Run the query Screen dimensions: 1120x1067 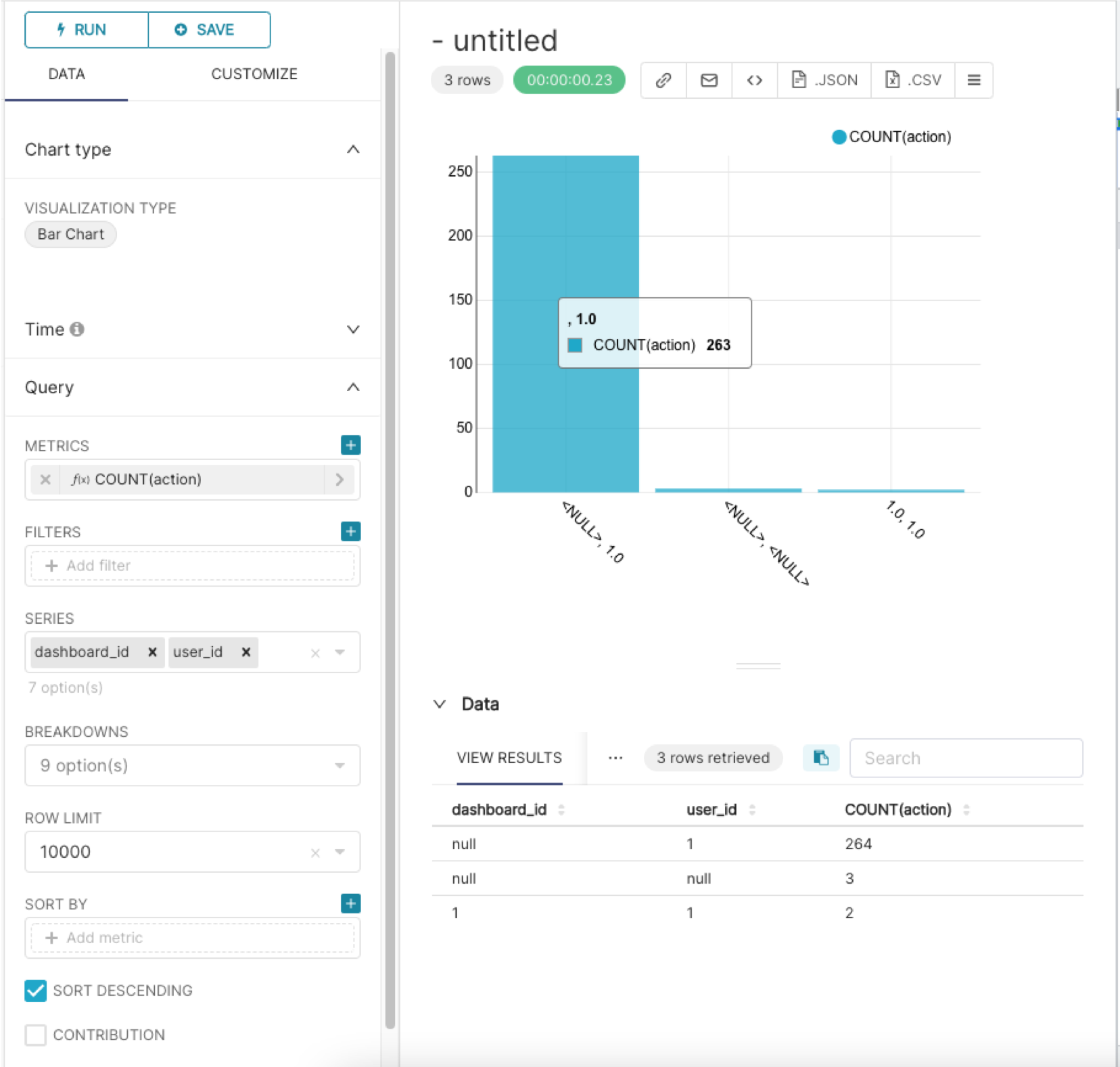point(86,30)
